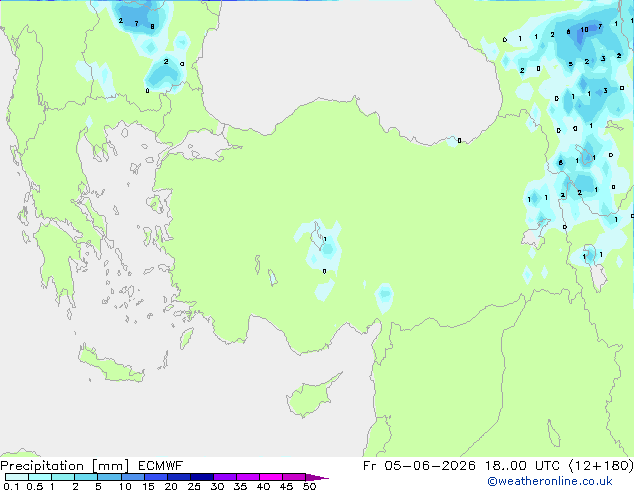Open the weatheronline.co.uk credit link
634x490 pixels.
[x=550, y=481]
